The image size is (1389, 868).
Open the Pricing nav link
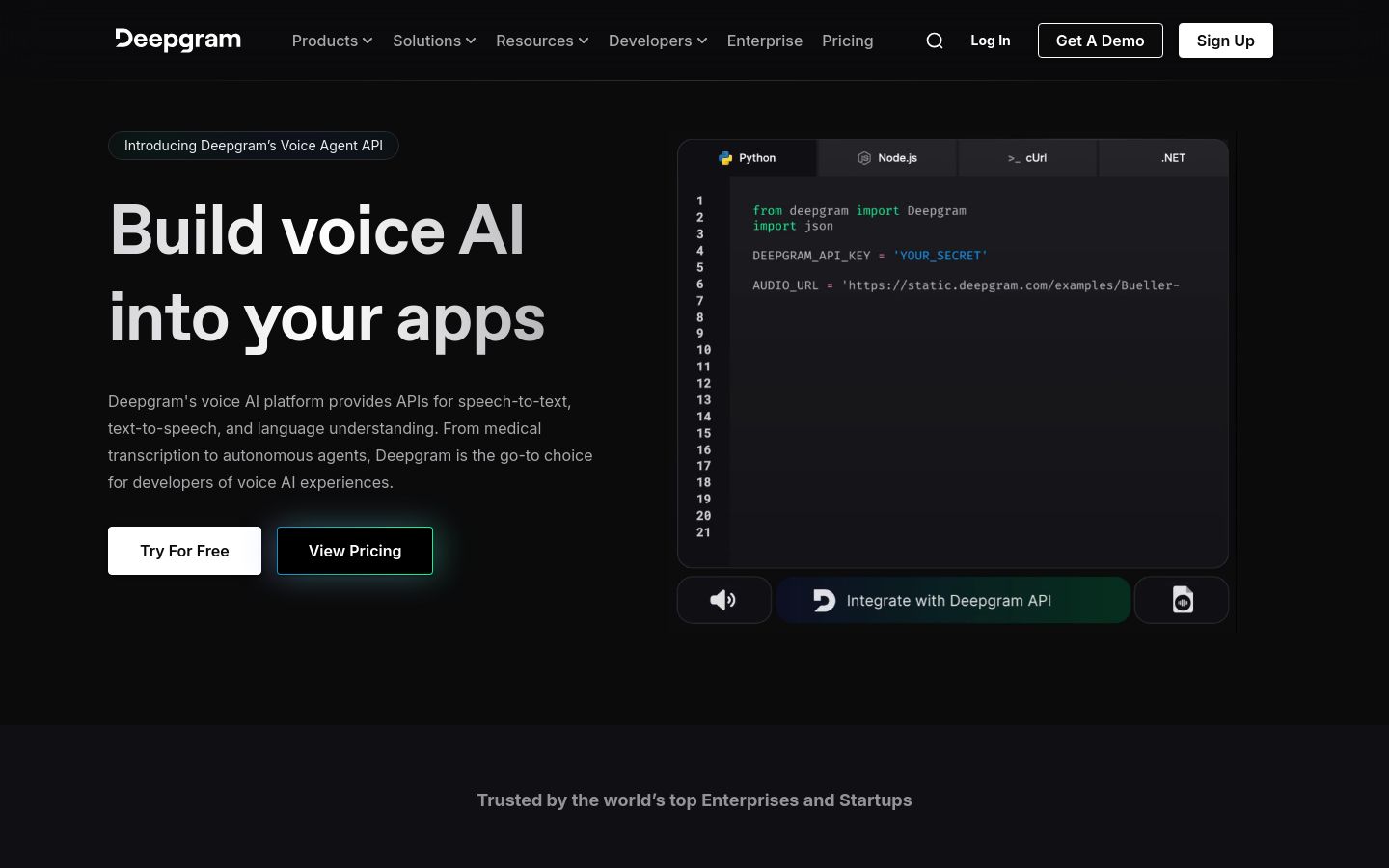(x=848, y=41)
